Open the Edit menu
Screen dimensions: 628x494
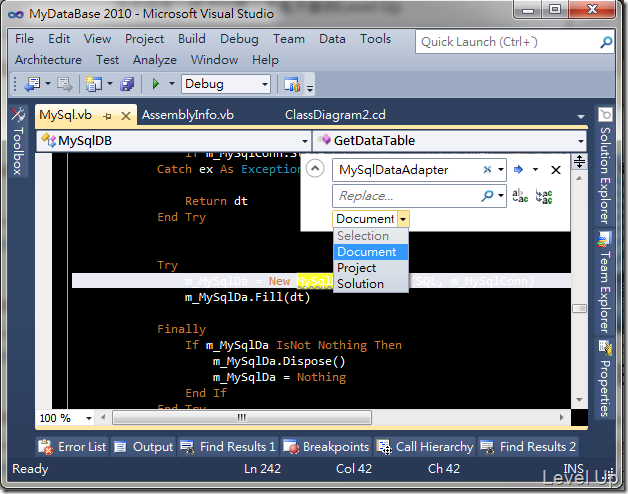coord(59,39)
